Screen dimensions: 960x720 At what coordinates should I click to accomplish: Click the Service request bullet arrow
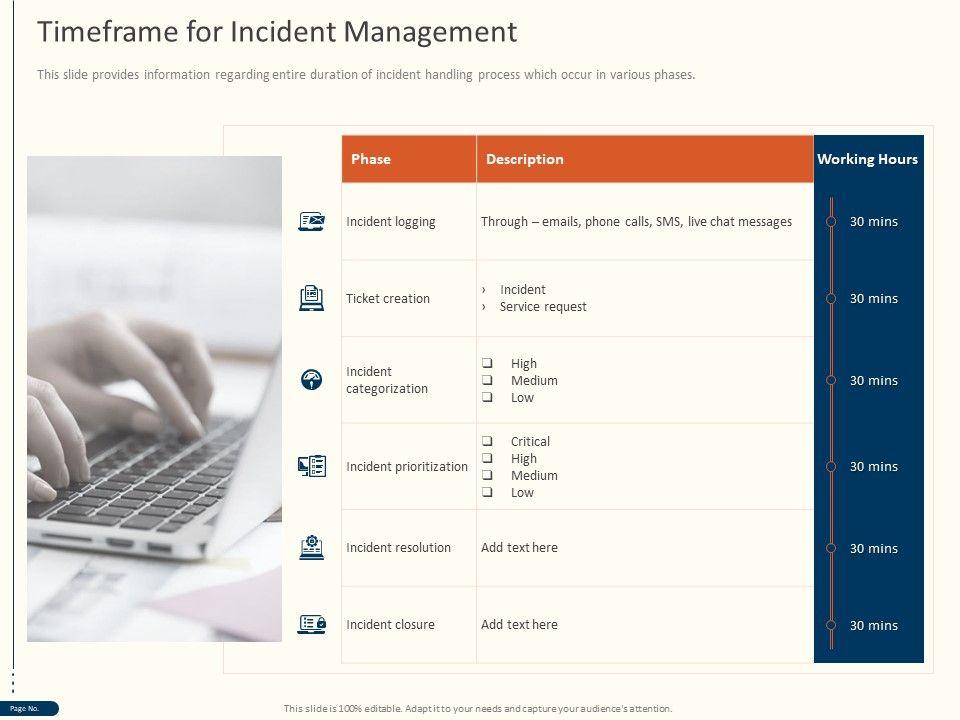coord(484,307)
